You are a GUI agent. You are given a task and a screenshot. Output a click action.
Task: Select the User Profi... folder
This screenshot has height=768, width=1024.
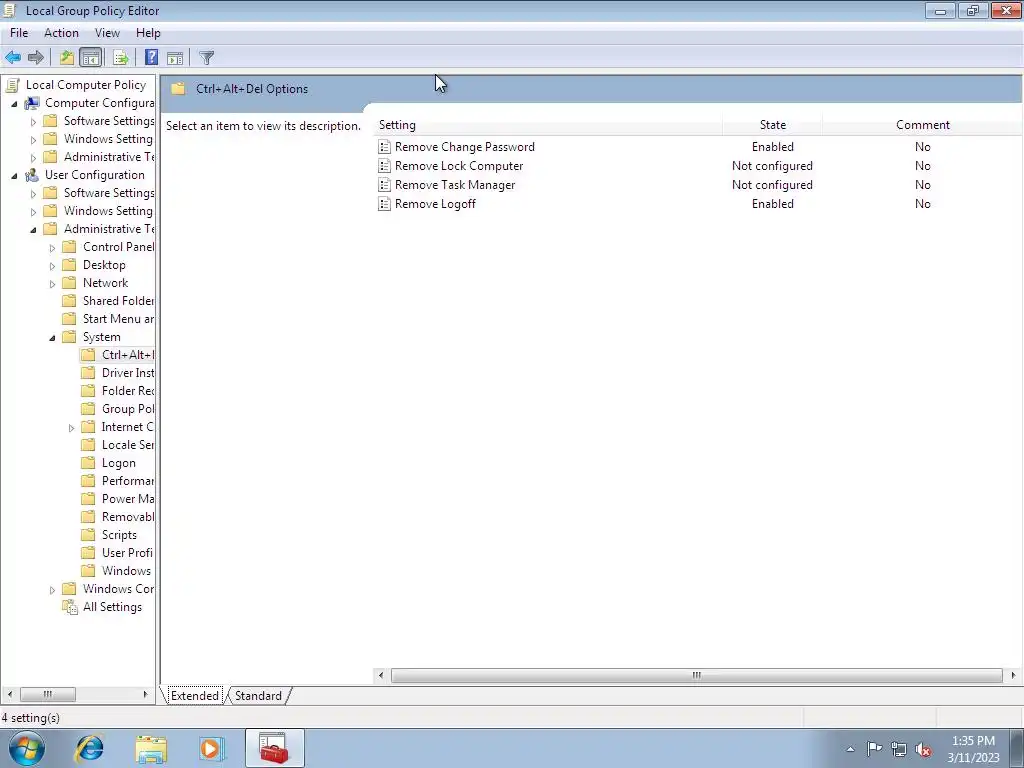(127, 553)
